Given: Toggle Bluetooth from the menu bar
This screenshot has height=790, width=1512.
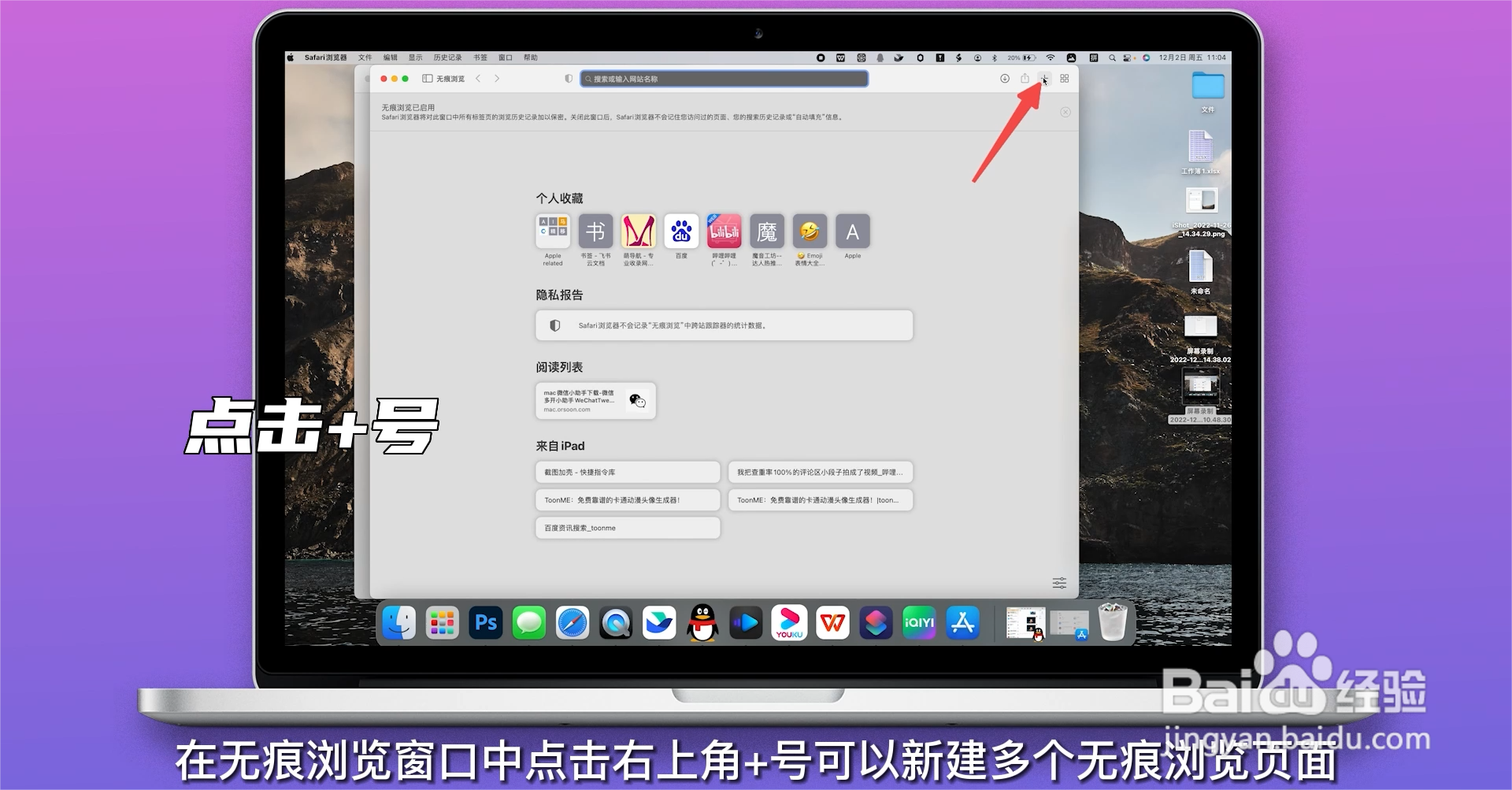Looking at the screenshot, I should click(x=994, y=57).
